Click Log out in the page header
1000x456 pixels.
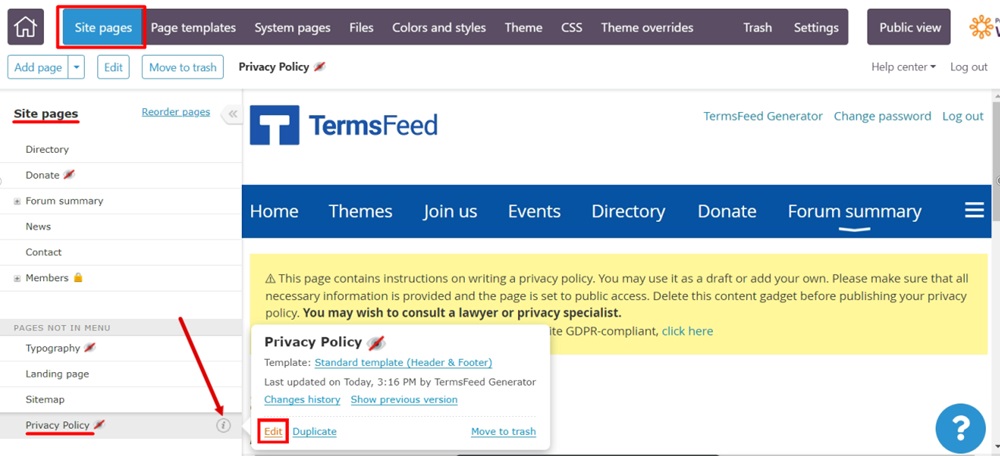point(963,116)
